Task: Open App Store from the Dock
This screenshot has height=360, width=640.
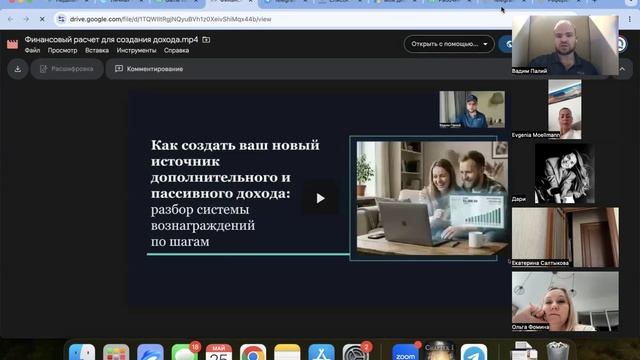Action: click(322, 353)
